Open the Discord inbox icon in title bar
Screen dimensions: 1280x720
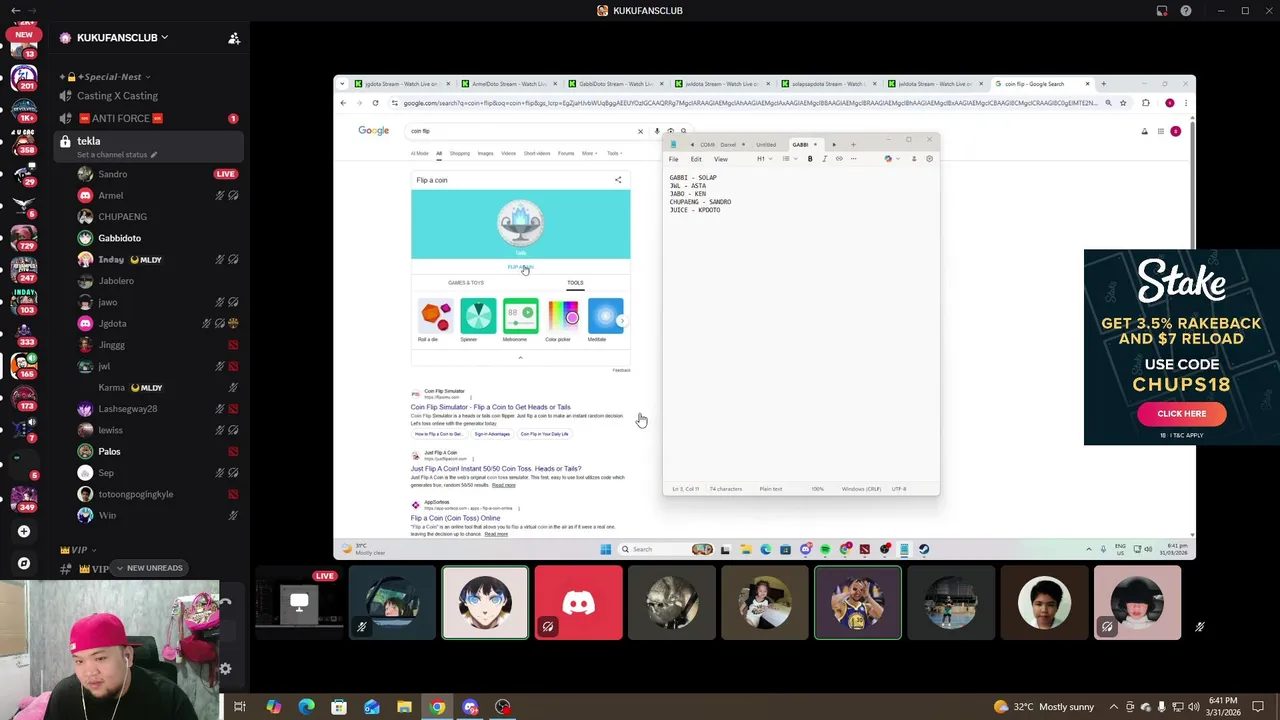[x=1162, y=11]
